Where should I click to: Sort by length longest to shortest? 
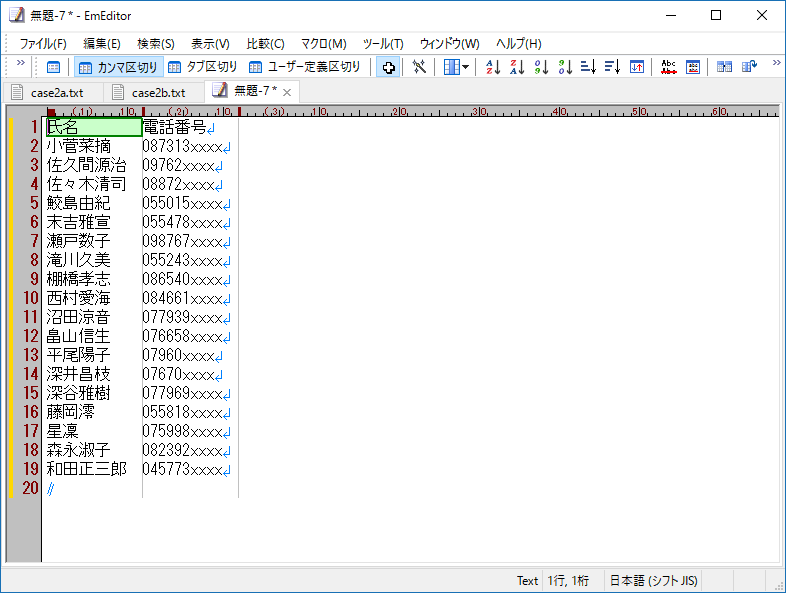click(613, 67)
